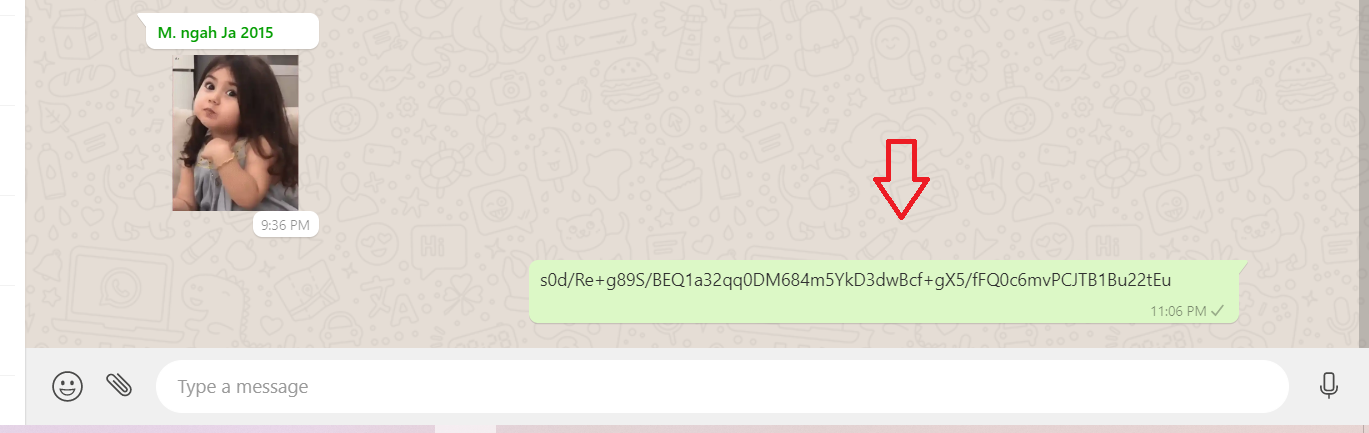Open the emoji picker smiley icon
Screen dimensions: 1369x433
(x=68, y=386)
